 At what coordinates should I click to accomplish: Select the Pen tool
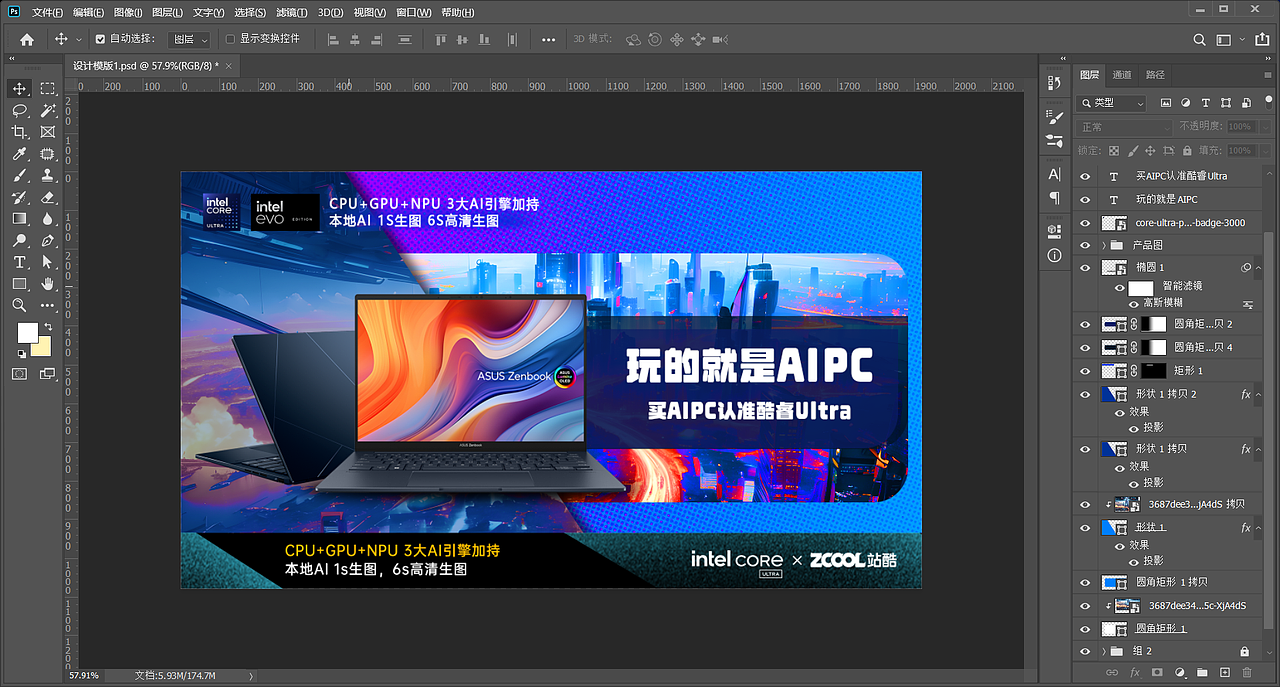(x=47, y=240)
